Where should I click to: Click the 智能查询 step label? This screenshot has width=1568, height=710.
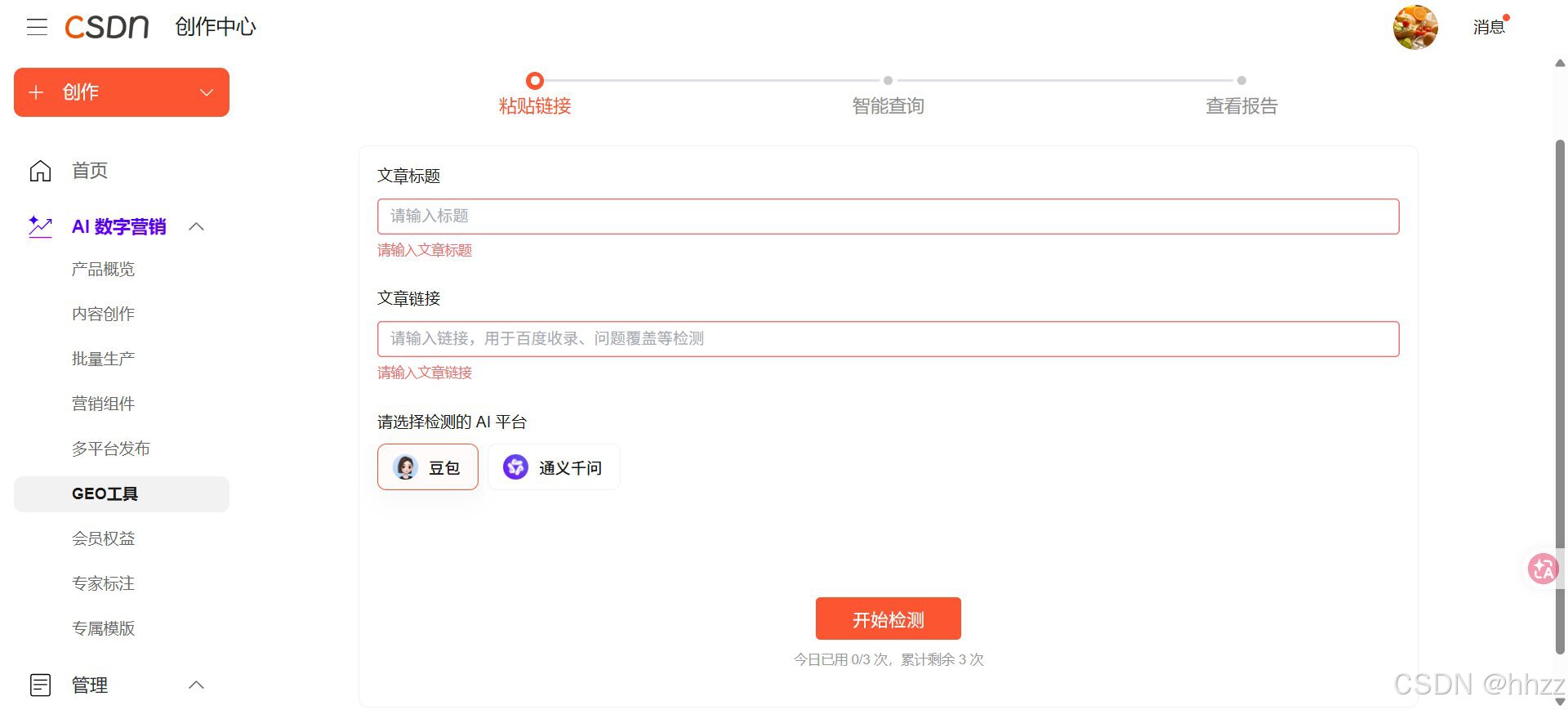[x=888, y=106]
